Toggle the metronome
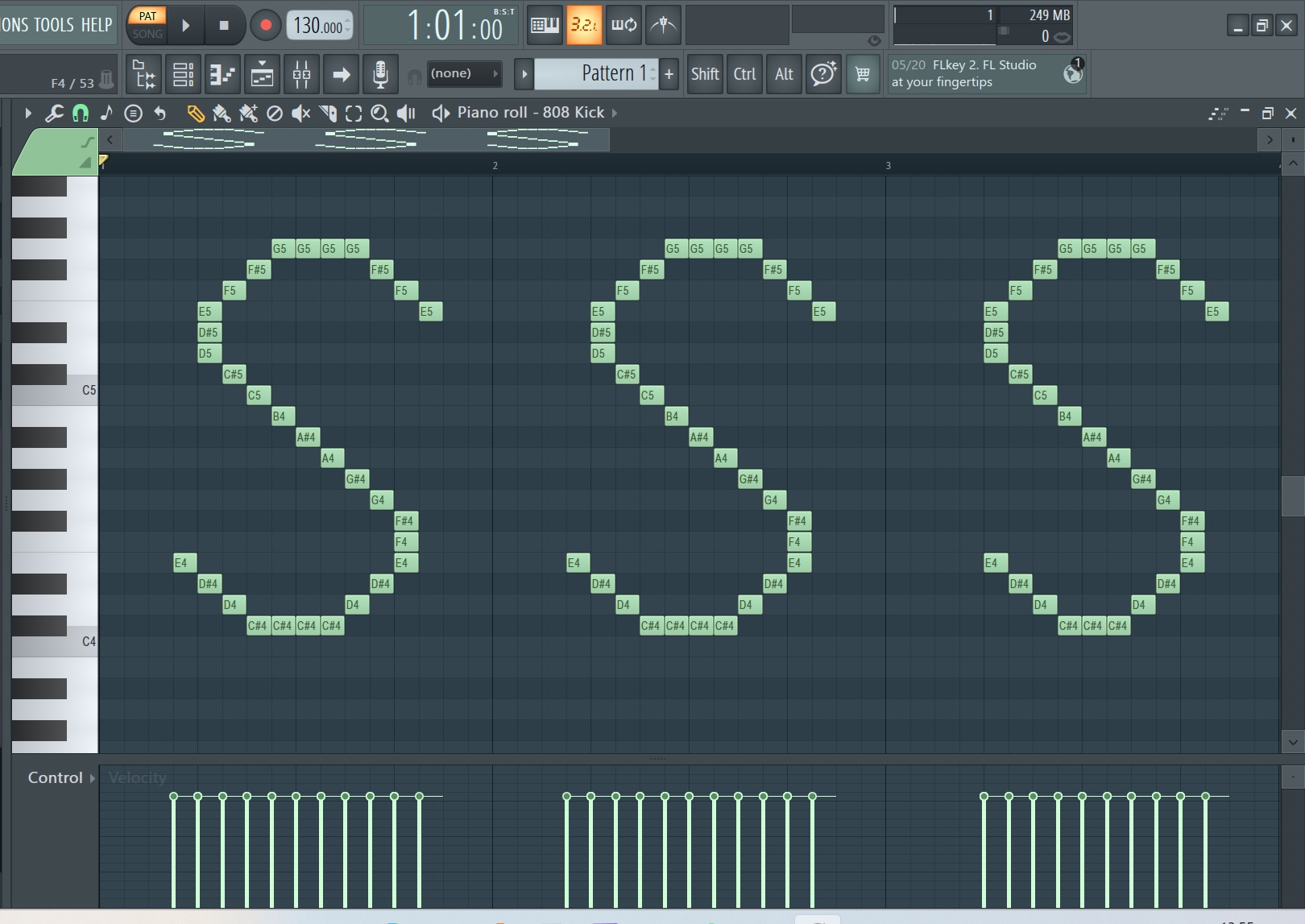Screen dimensions: 1305x924 (664, 25)
